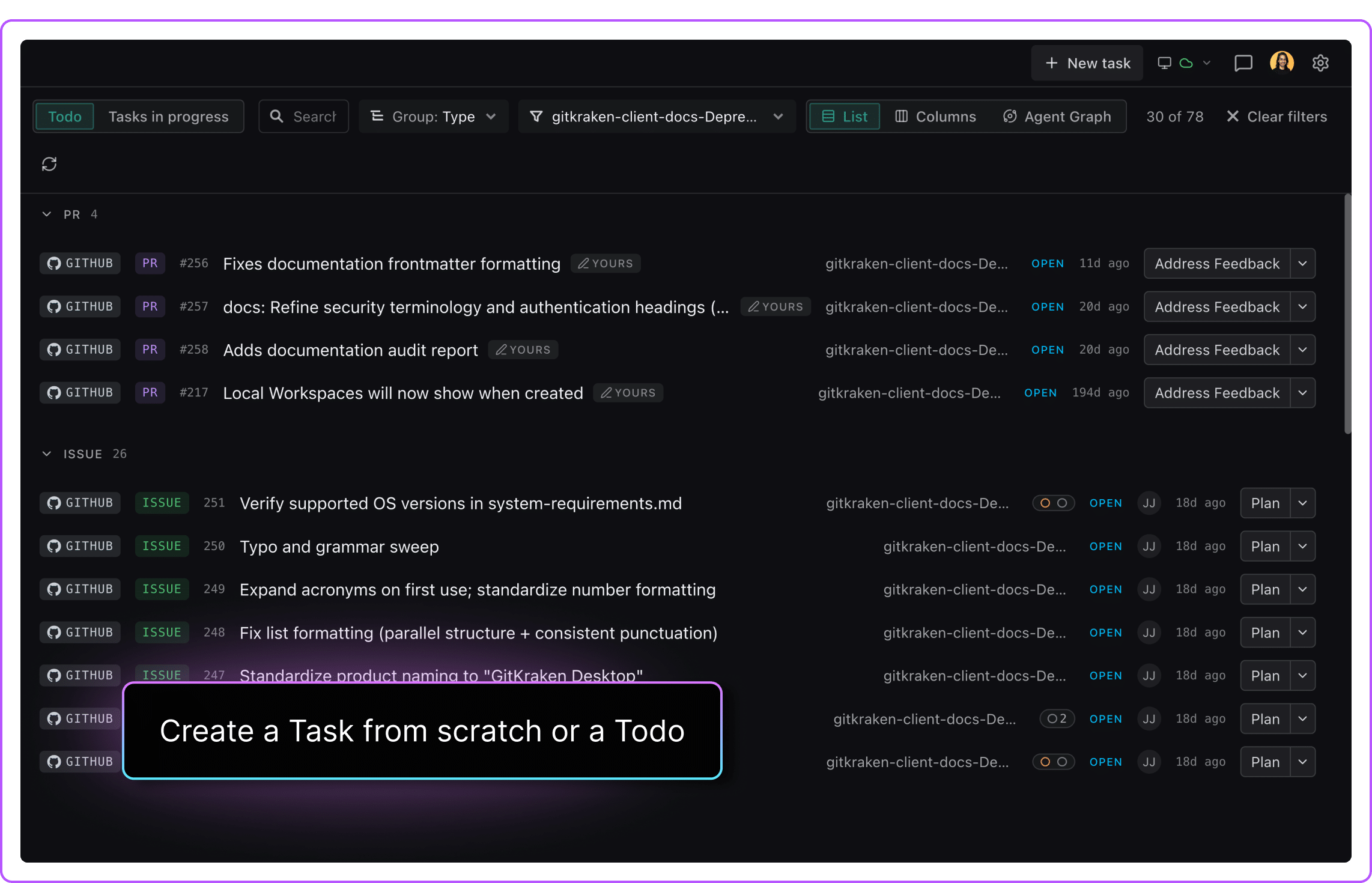Click the refresh icon
Viewport: 1372px width, 883px height.
tap(49, 164)
